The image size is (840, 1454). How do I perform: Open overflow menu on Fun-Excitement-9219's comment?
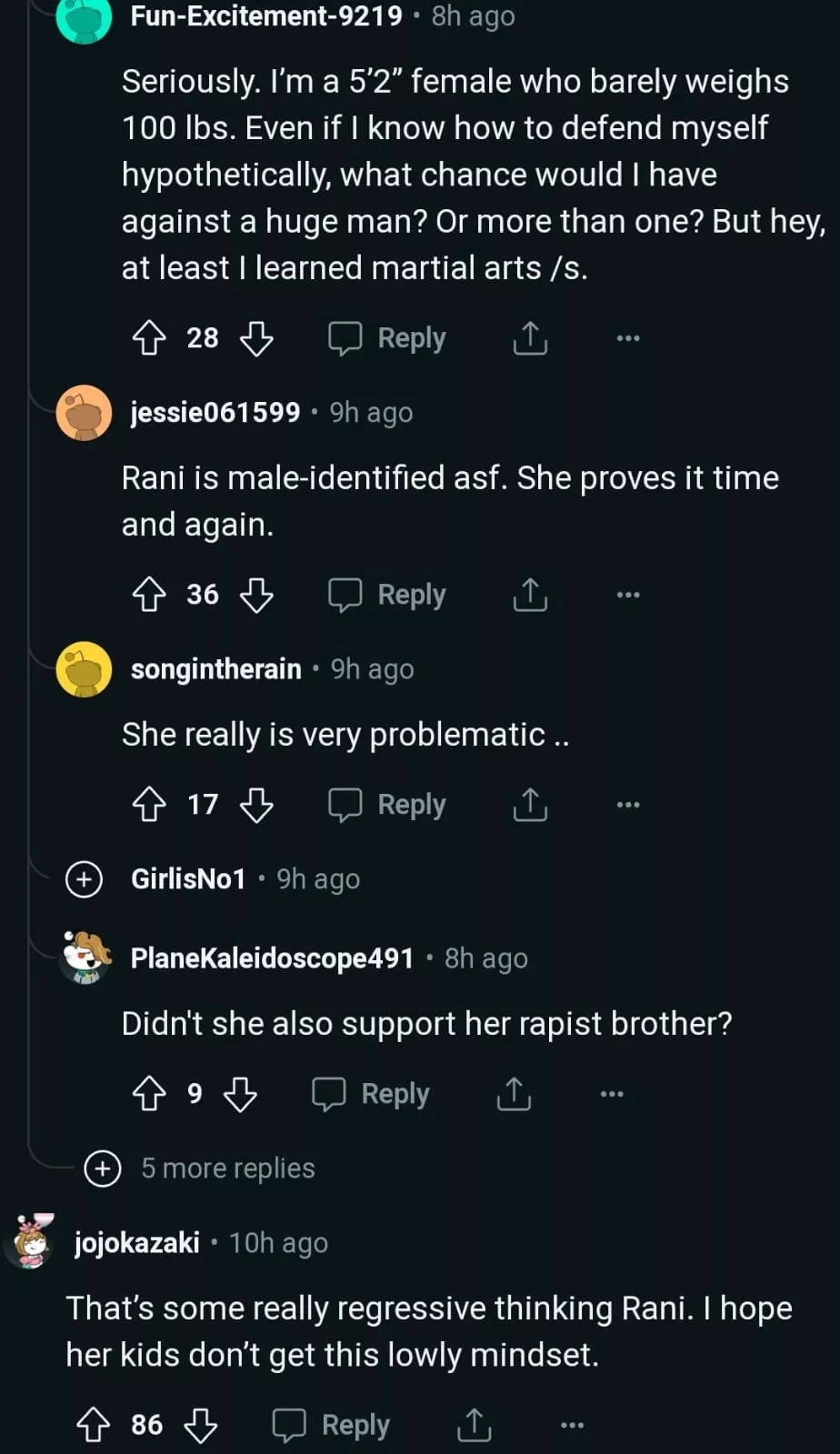click(628, 338)
